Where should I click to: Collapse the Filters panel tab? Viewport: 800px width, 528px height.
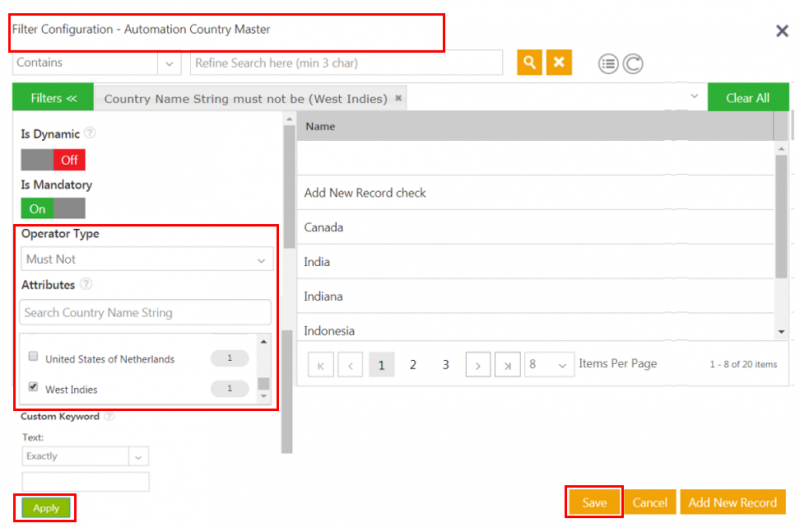[53, 98]
